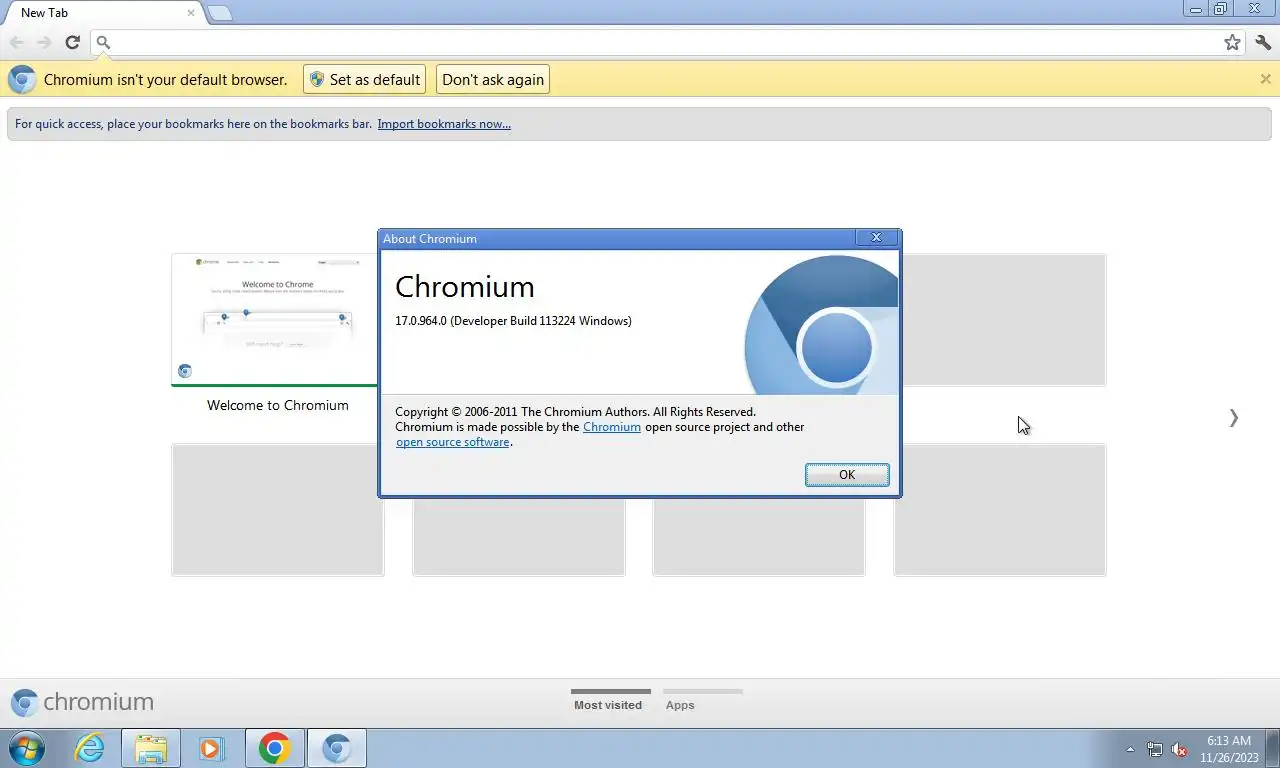Click the network tray icon
The width and height of the screenshot is (1280, 768).
[x=1155, y=749]
